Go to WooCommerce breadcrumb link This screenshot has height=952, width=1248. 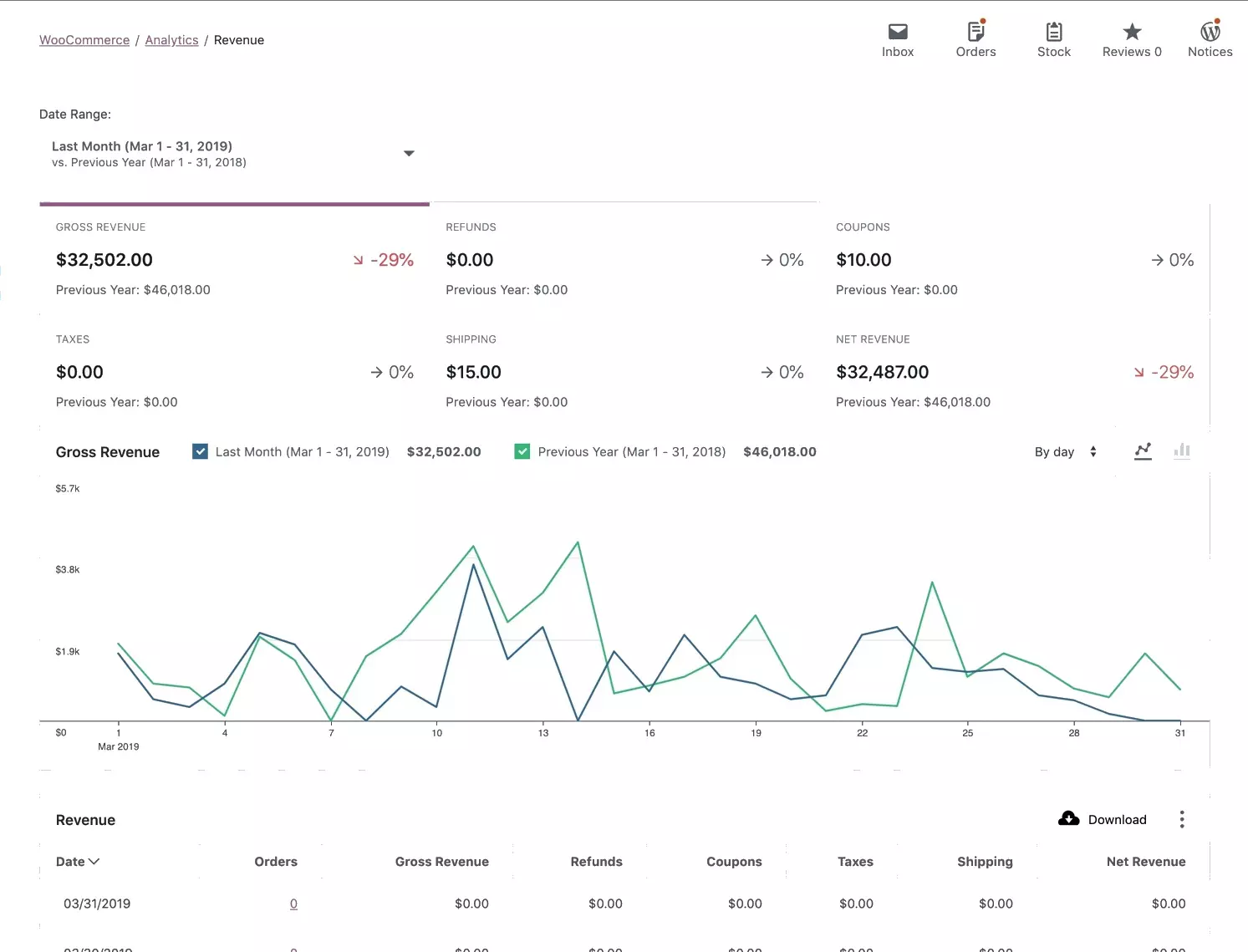click(x=84, y=40)
